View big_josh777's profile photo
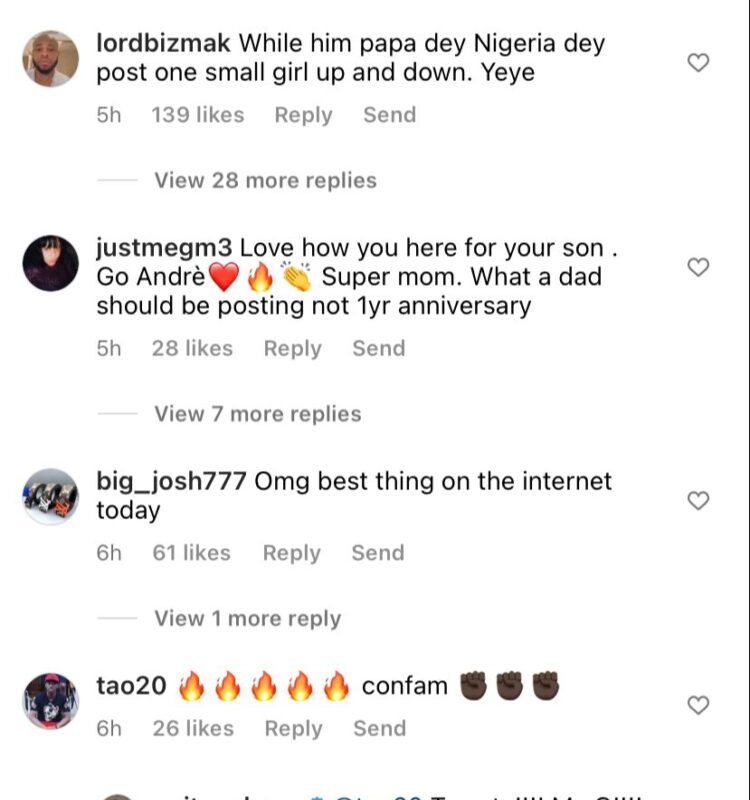 50,497
